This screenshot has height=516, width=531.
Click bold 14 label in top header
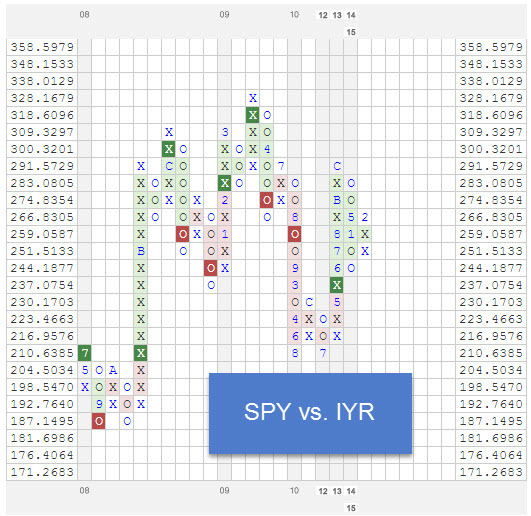(351, 15)
